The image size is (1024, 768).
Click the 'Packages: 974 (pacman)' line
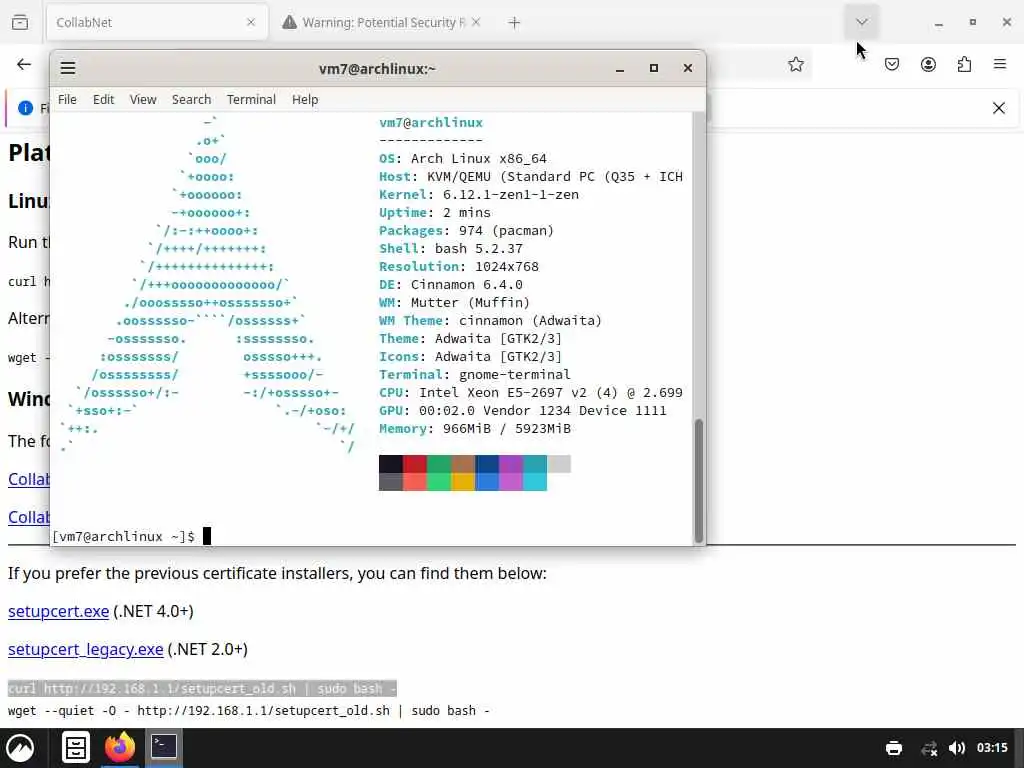(x=466, y=231)
